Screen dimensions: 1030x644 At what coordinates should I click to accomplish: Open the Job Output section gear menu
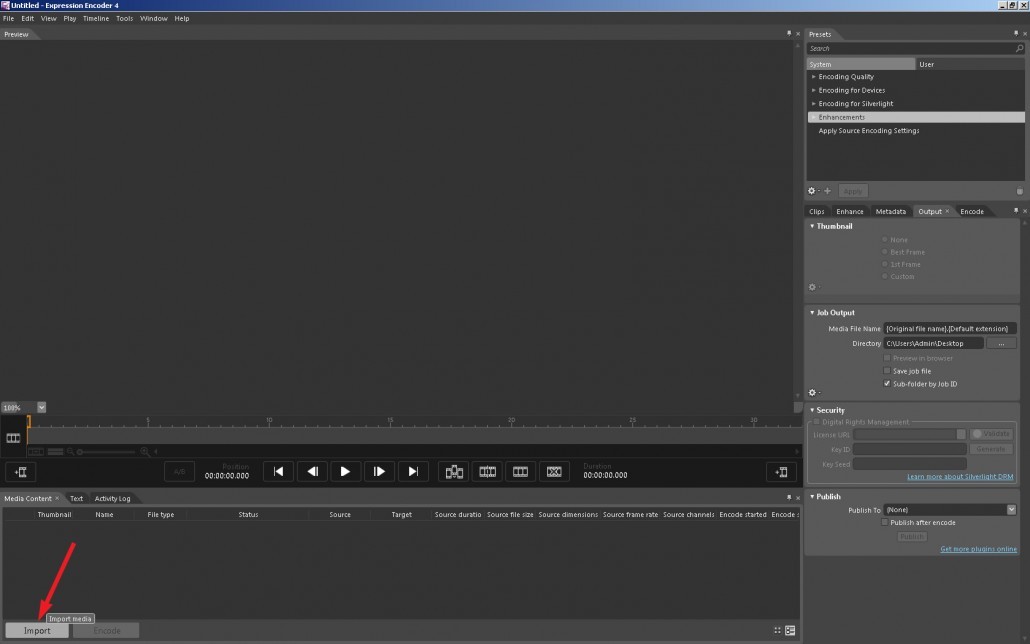[813, 392]
